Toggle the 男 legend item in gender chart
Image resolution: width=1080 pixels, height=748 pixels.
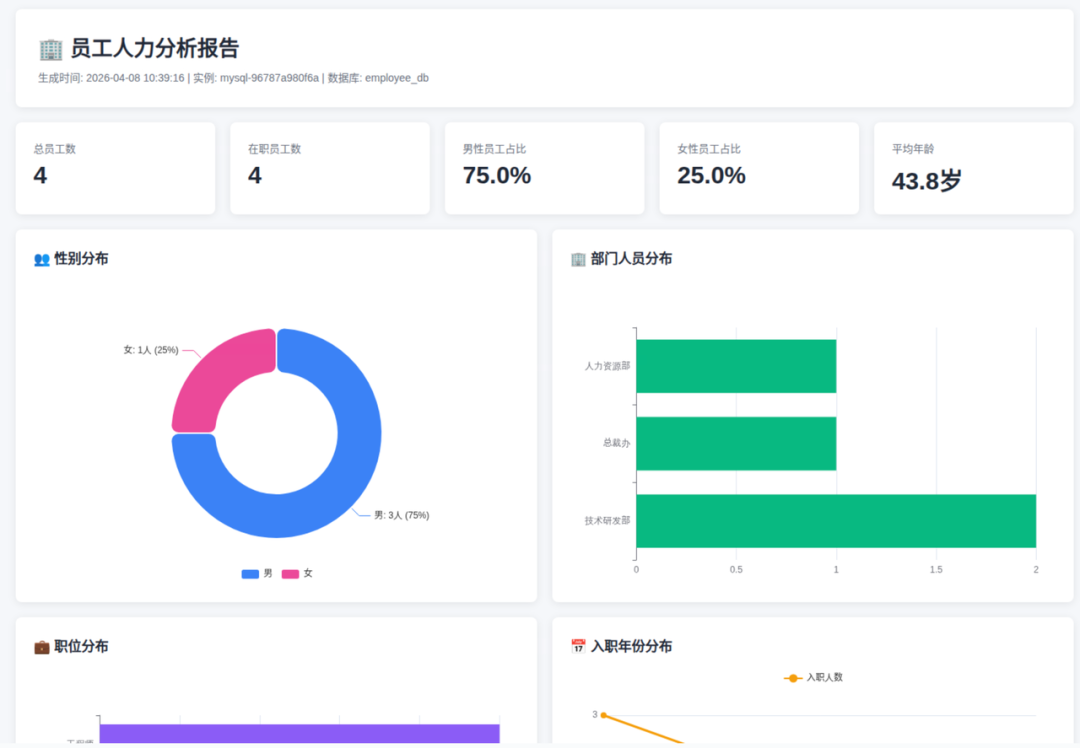click(x=257, y=574)
